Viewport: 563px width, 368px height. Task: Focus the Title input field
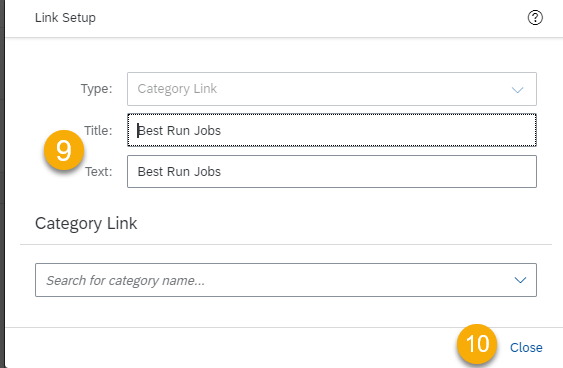coord(332,130)
